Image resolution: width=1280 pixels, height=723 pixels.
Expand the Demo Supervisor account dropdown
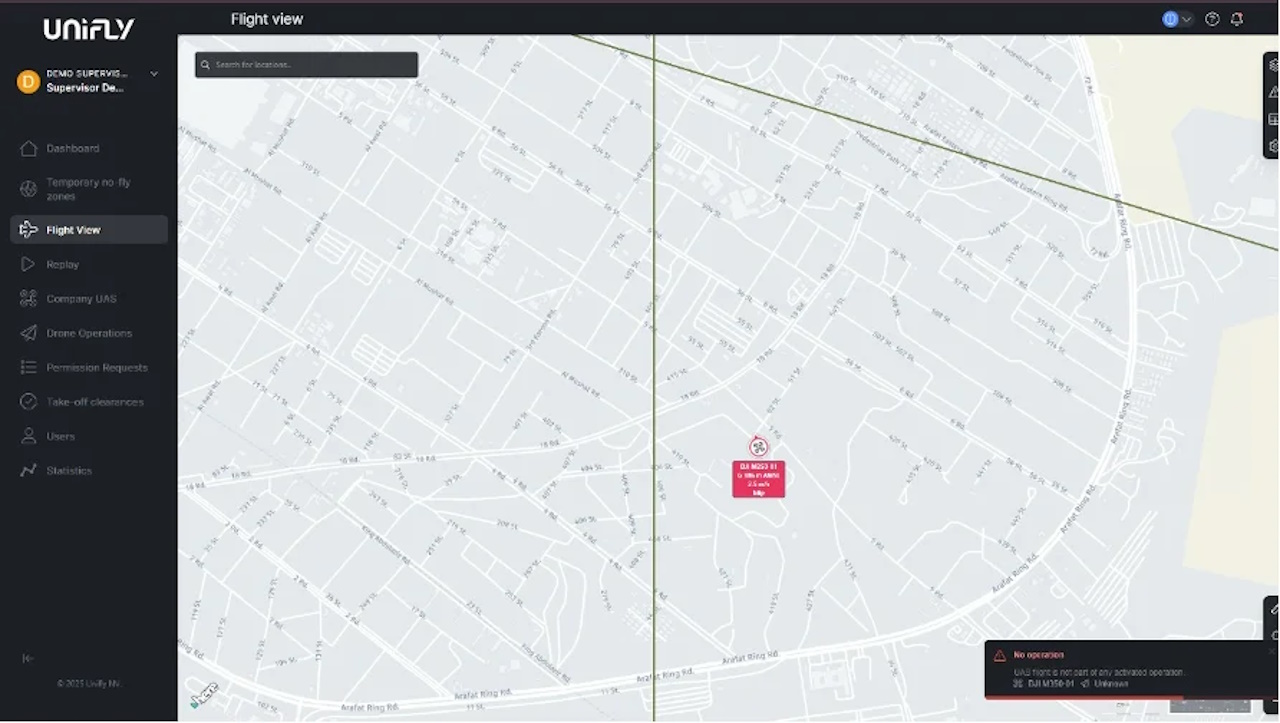click(x=154, y=74)
